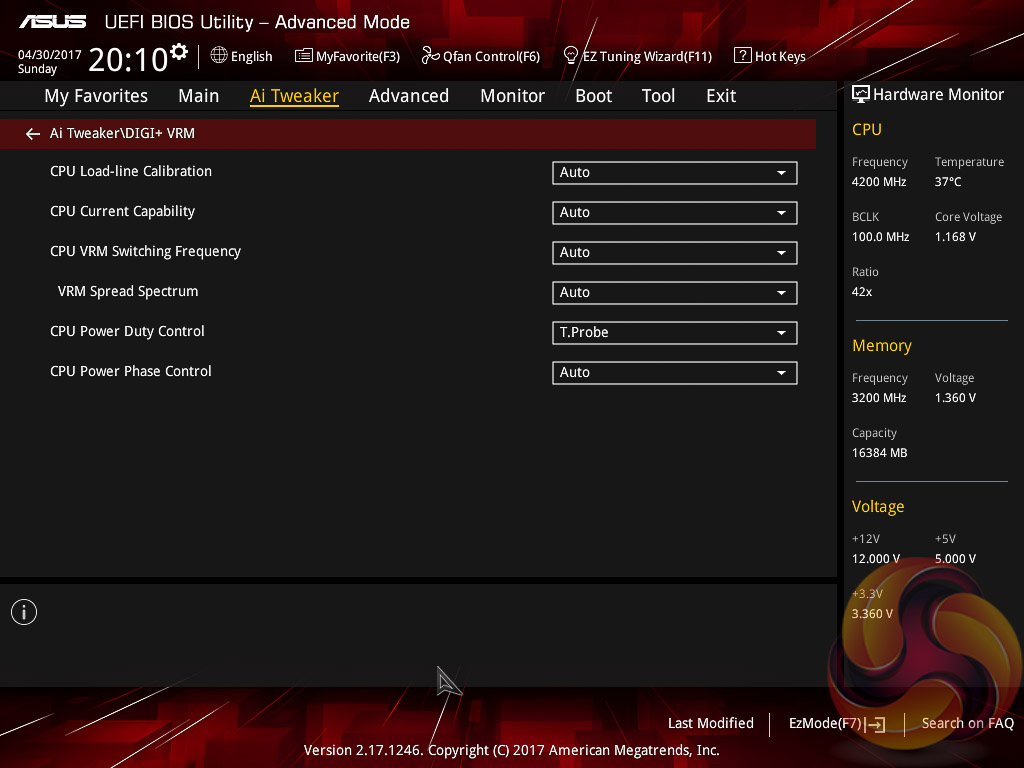Select CPU VRM Switching Frequency label
1024x768 pixels.
tap(145, 251)
